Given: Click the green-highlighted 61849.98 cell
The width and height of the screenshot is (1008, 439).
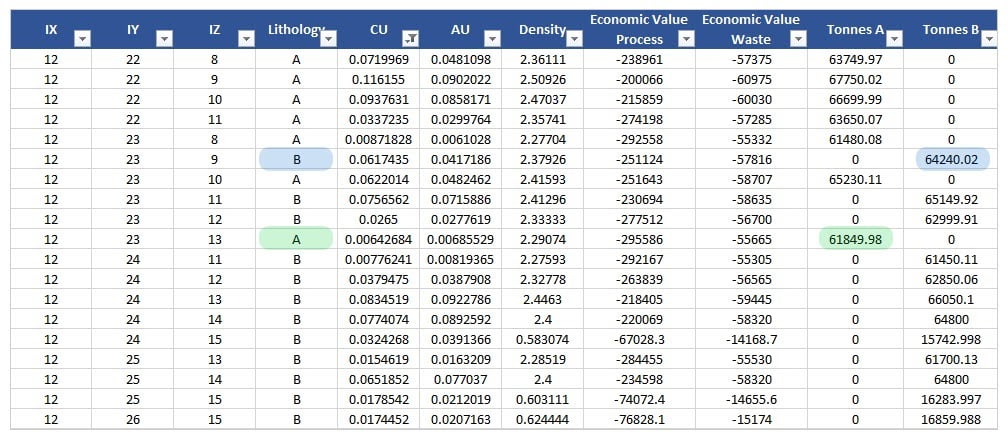Looking at the screenshot, I should [x=855, y=239].
